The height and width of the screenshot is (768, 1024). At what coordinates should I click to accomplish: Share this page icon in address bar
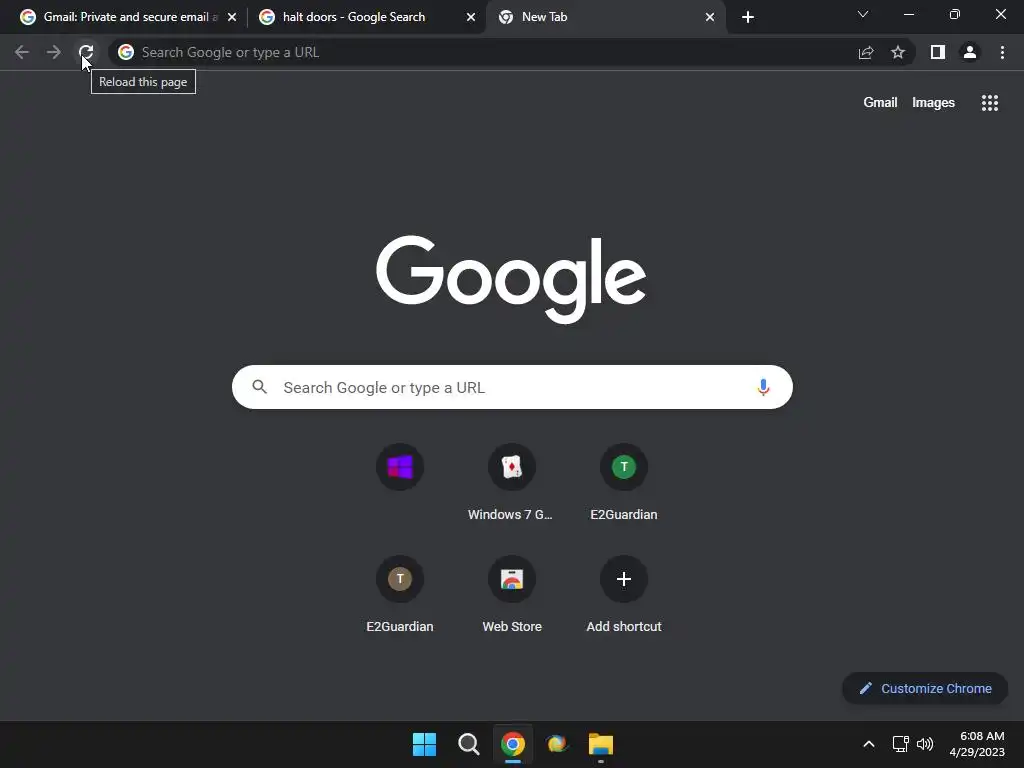866,52
